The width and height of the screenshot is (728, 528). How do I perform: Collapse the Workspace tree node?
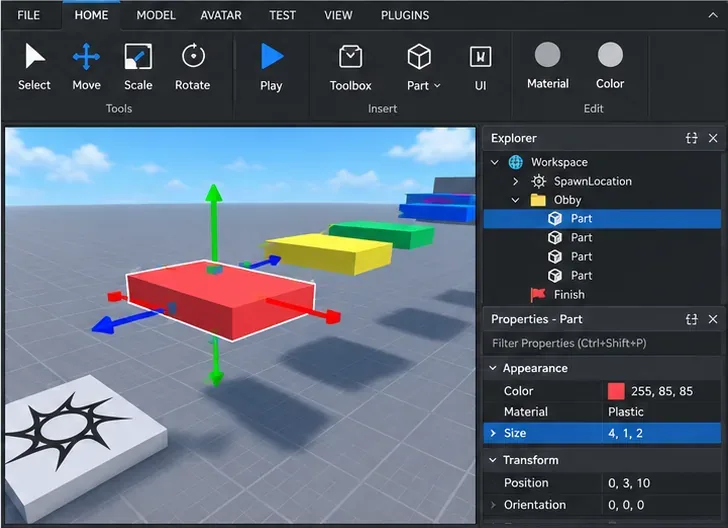click(495, 162)
